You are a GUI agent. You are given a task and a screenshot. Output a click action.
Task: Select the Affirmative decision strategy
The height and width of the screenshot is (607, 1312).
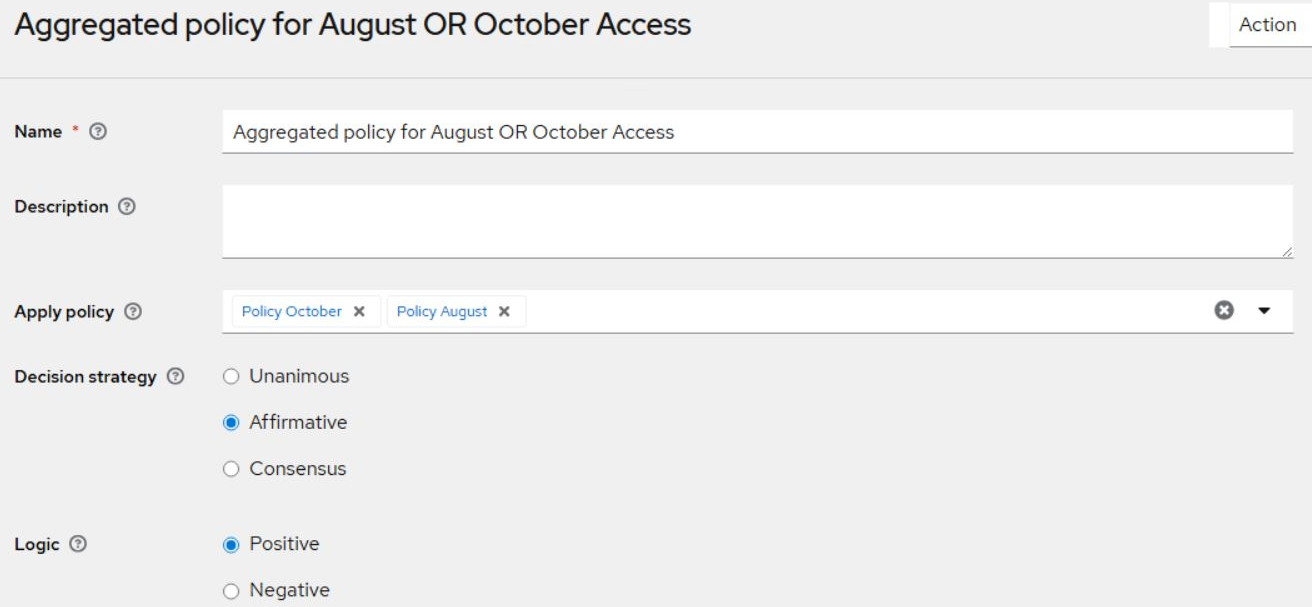tap(231, 423)
